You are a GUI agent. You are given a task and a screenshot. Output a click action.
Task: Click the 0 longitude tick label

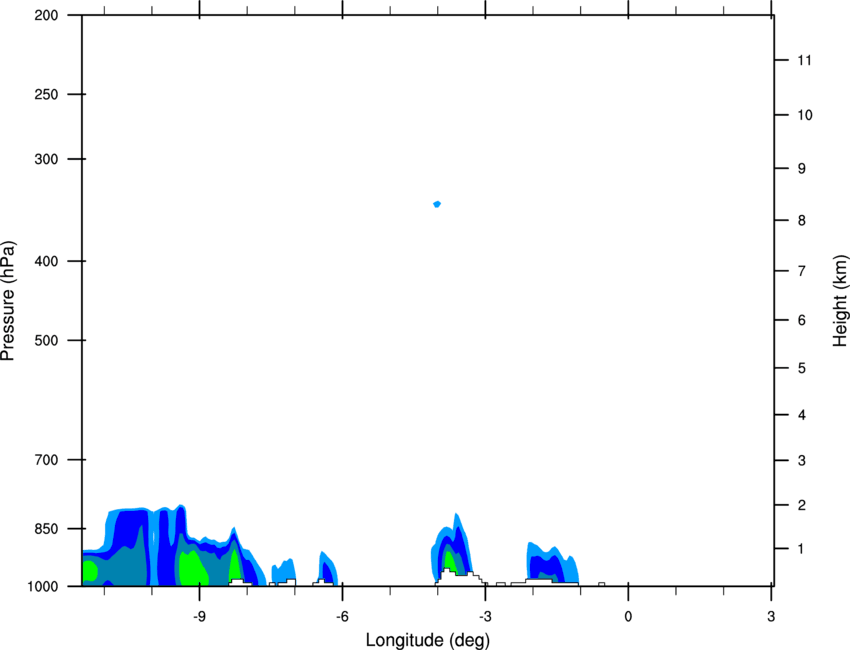click(628, 617)
